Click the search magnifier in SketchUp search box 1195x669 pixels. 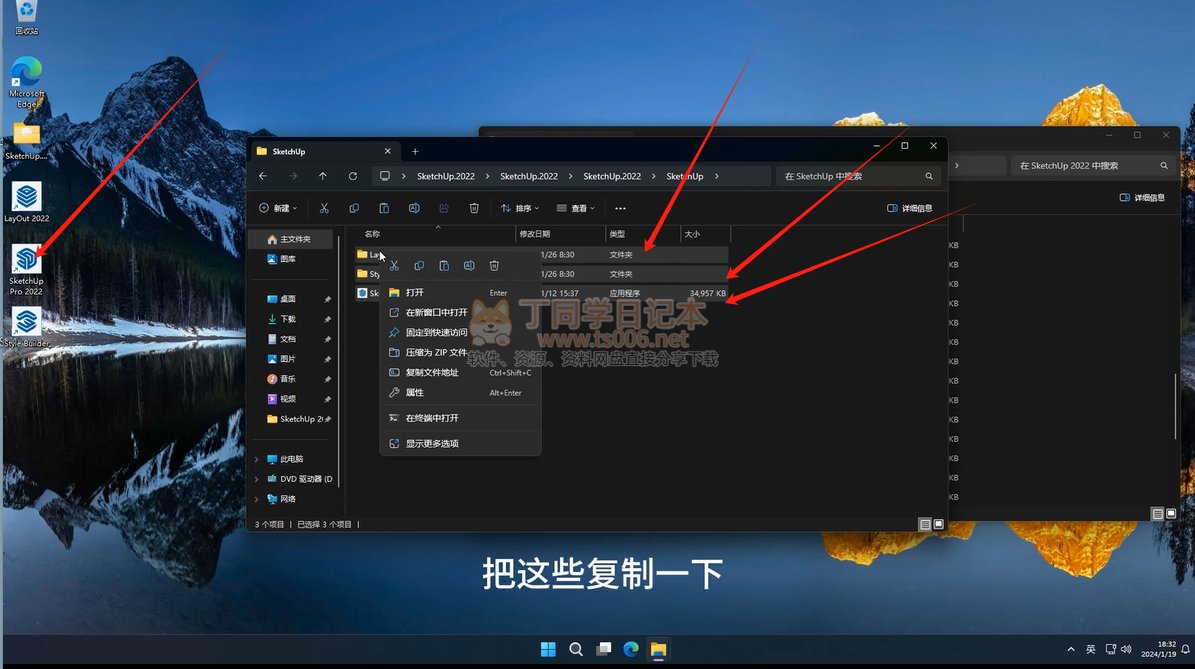tap(929, 176)
